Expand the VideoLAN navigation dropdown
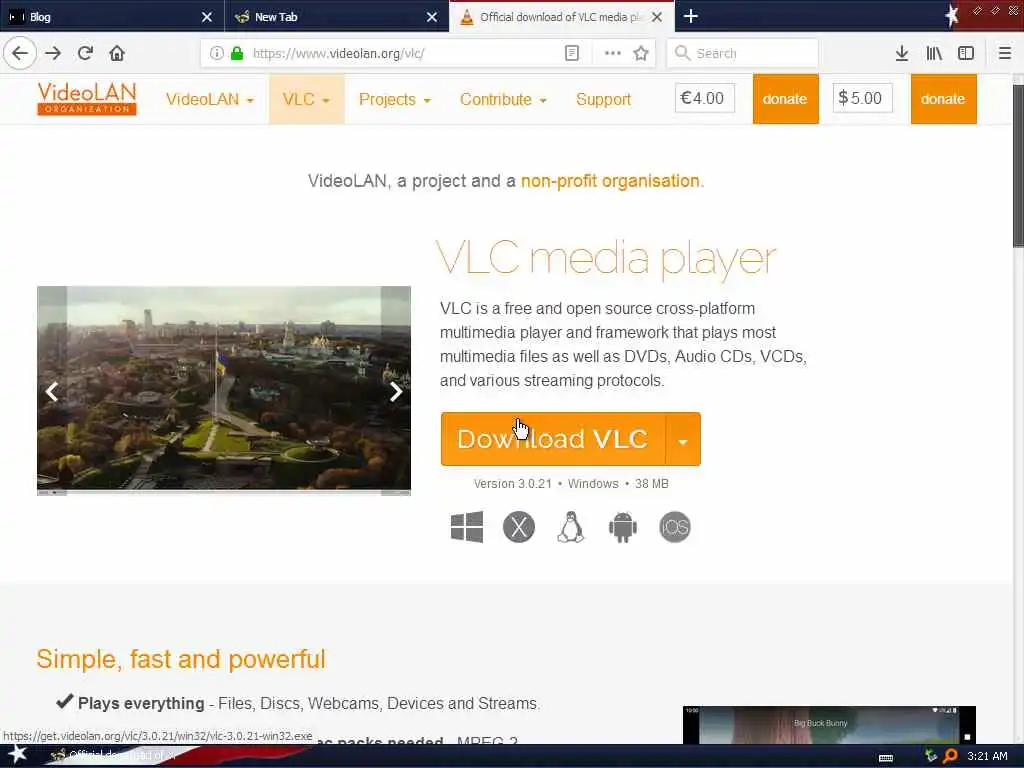The width and height of the screenshot is (1024, 768). (x=210, y=99)
